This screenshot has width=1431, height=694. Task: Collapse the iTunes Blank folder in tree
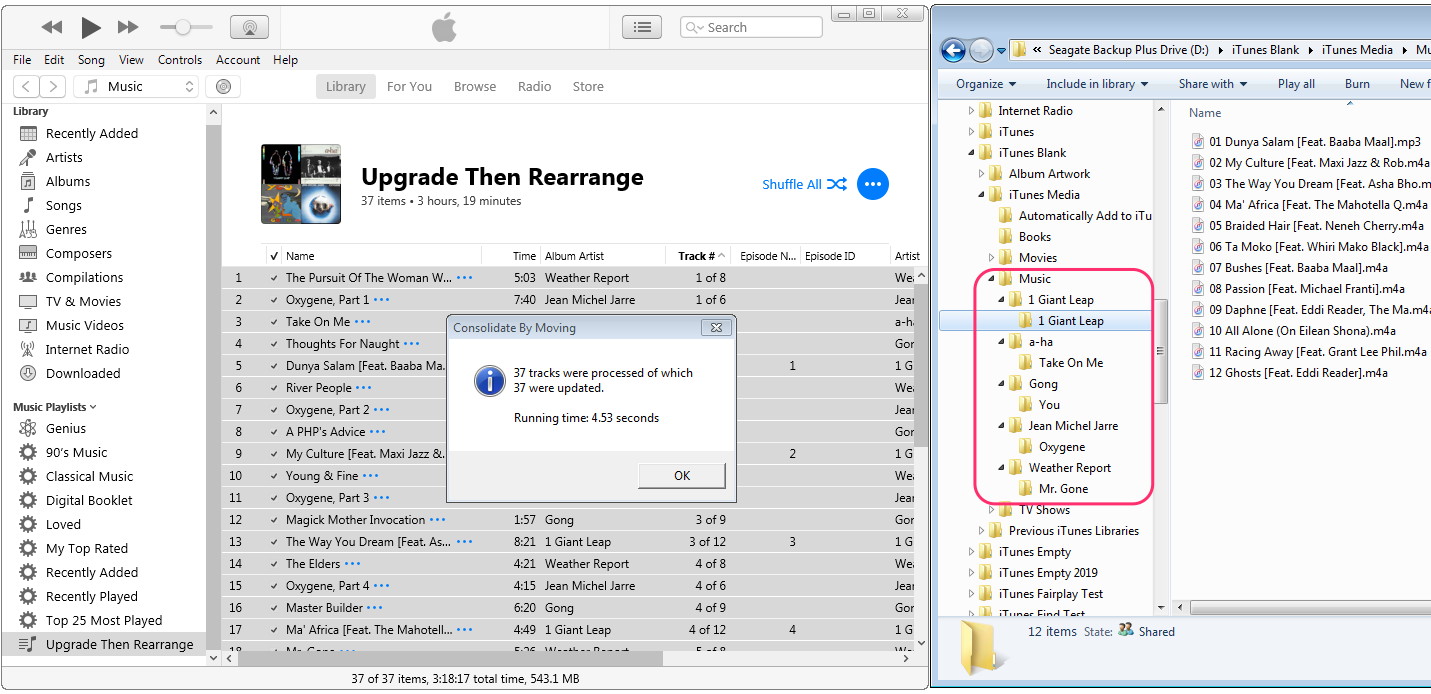point(971,153)
